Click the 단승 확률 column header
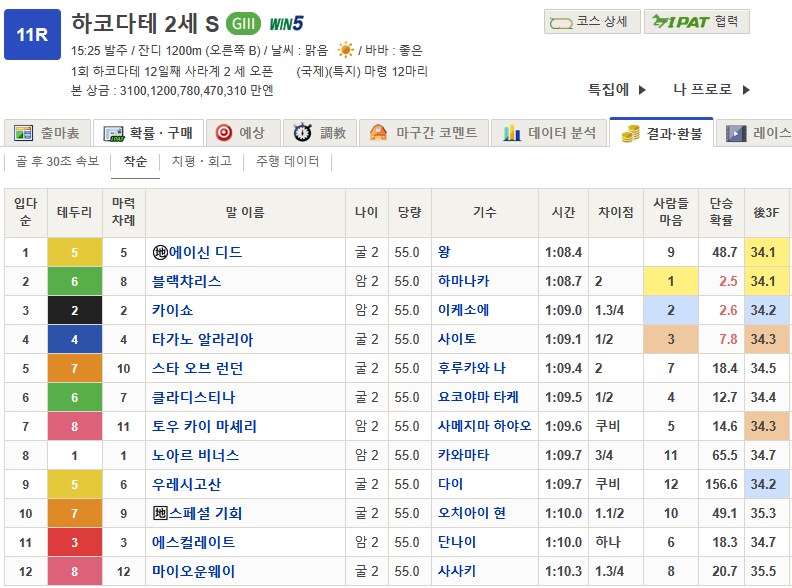 point(721,213)
